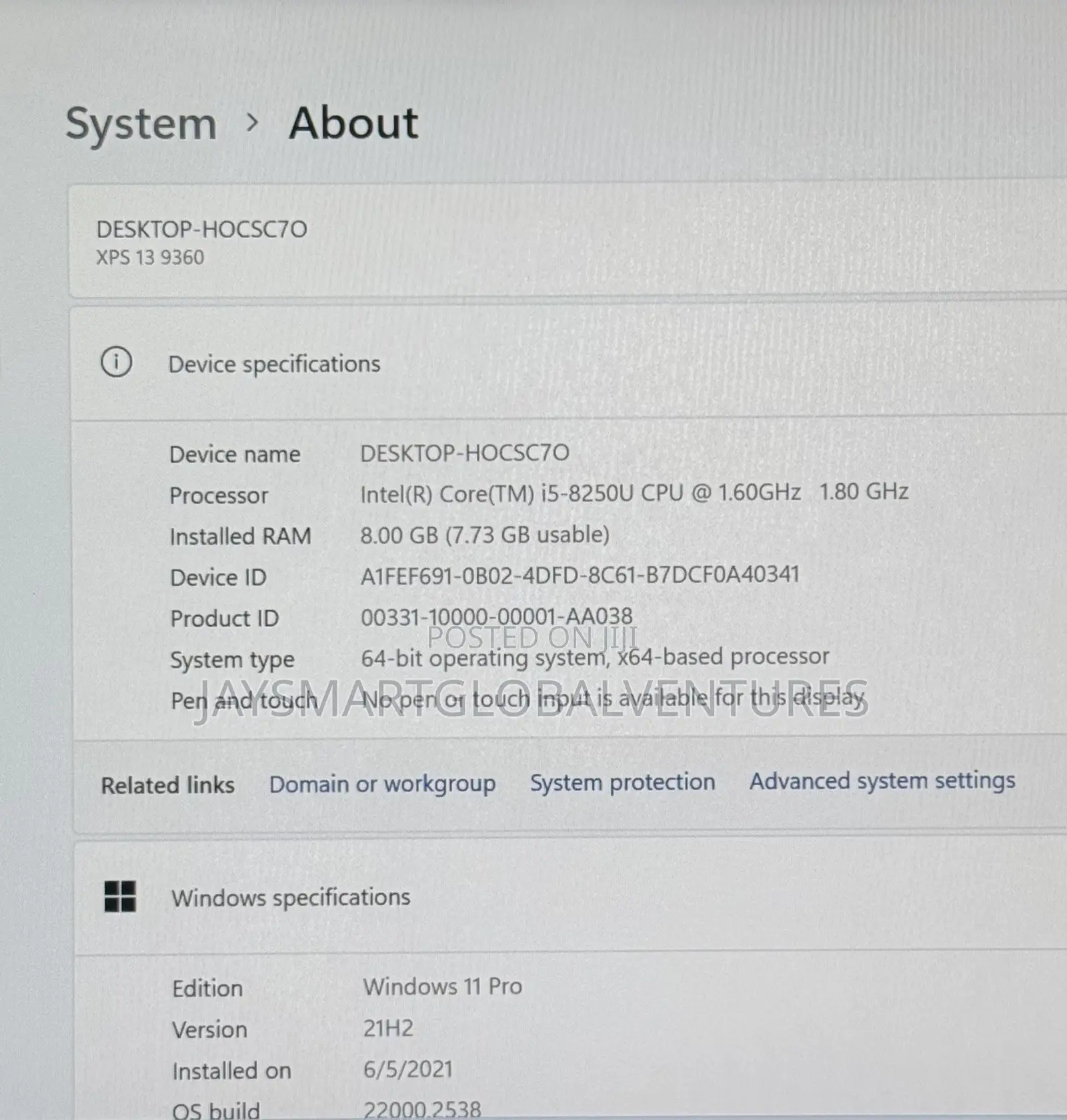Click the Installed RAM label
This screenshot has height=1120, width=1067.
(x=240, y=536)
